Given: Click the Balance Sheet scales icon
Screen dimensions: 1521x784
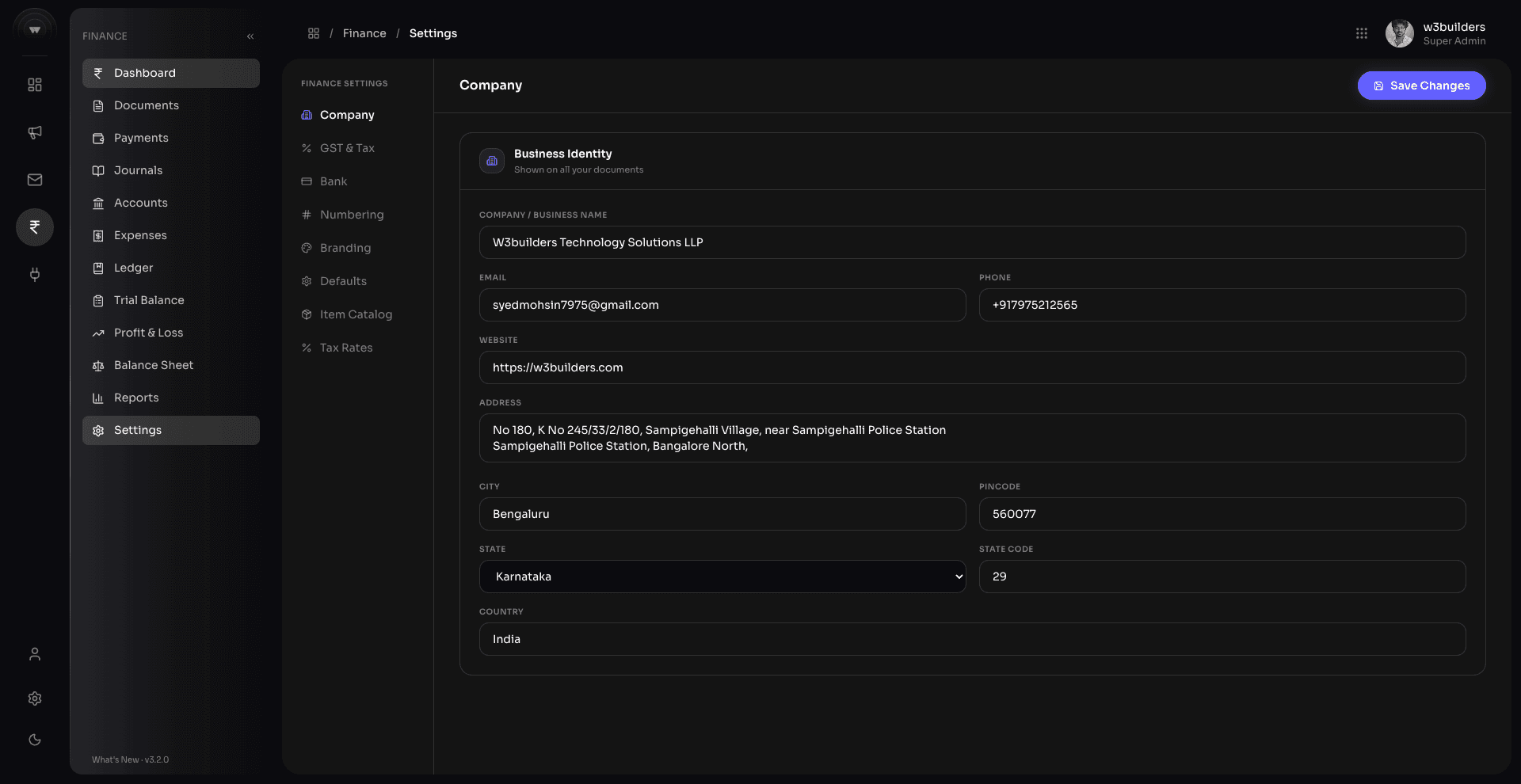Looking at the screenshot, I should point(98,365).
